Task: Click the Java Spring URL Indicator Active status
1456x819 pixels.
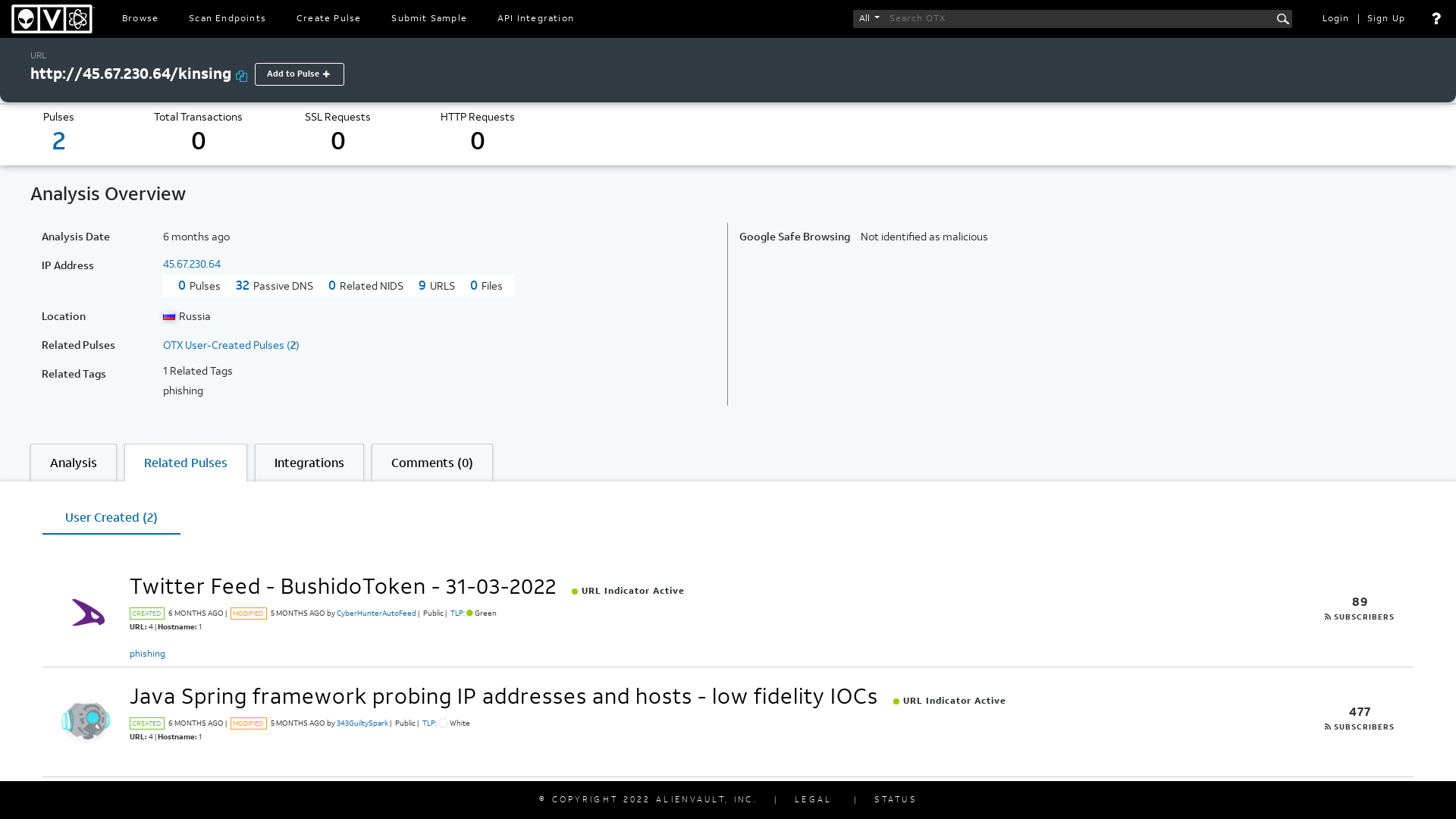Action: pyautogui.click(x=949, y=701)
